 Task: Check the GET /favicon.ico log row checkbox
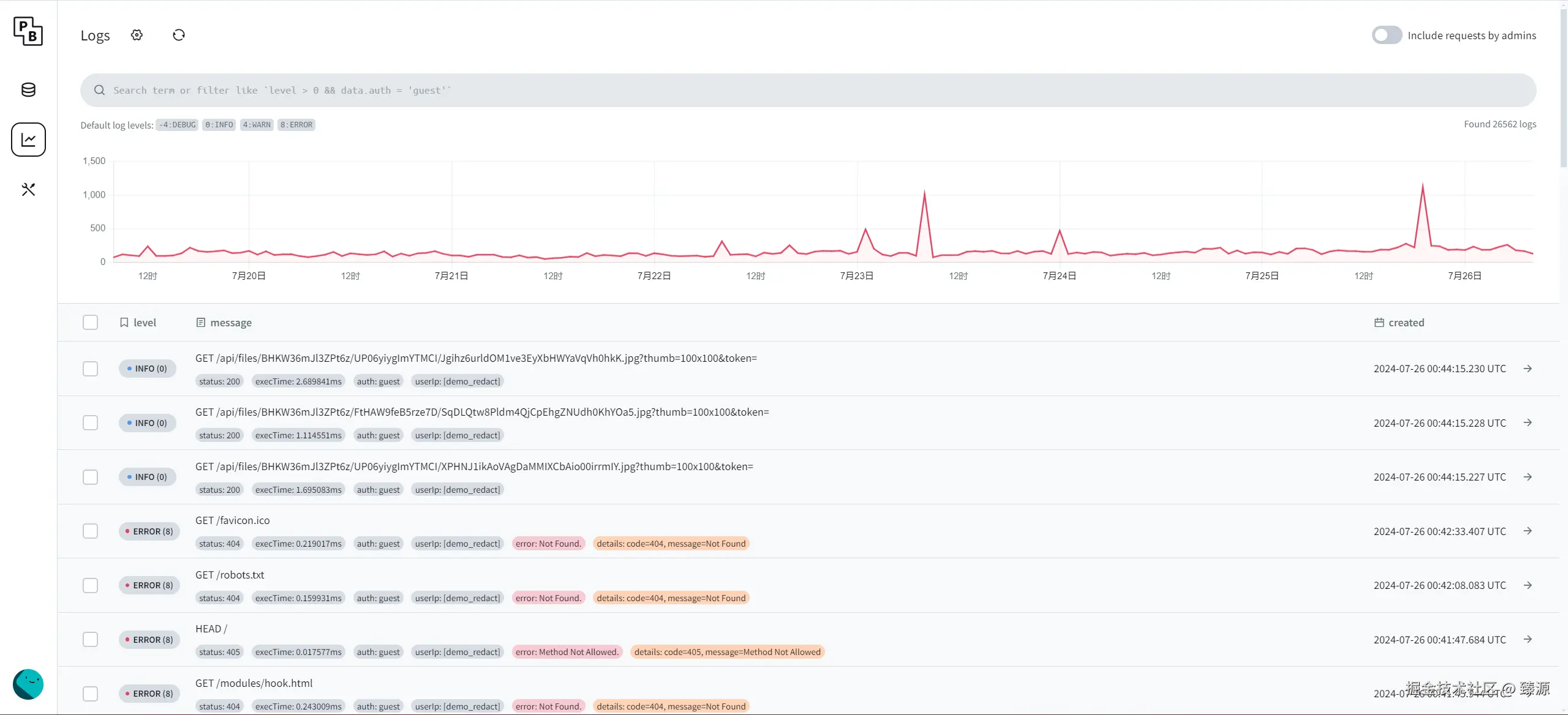pos(90,531)
